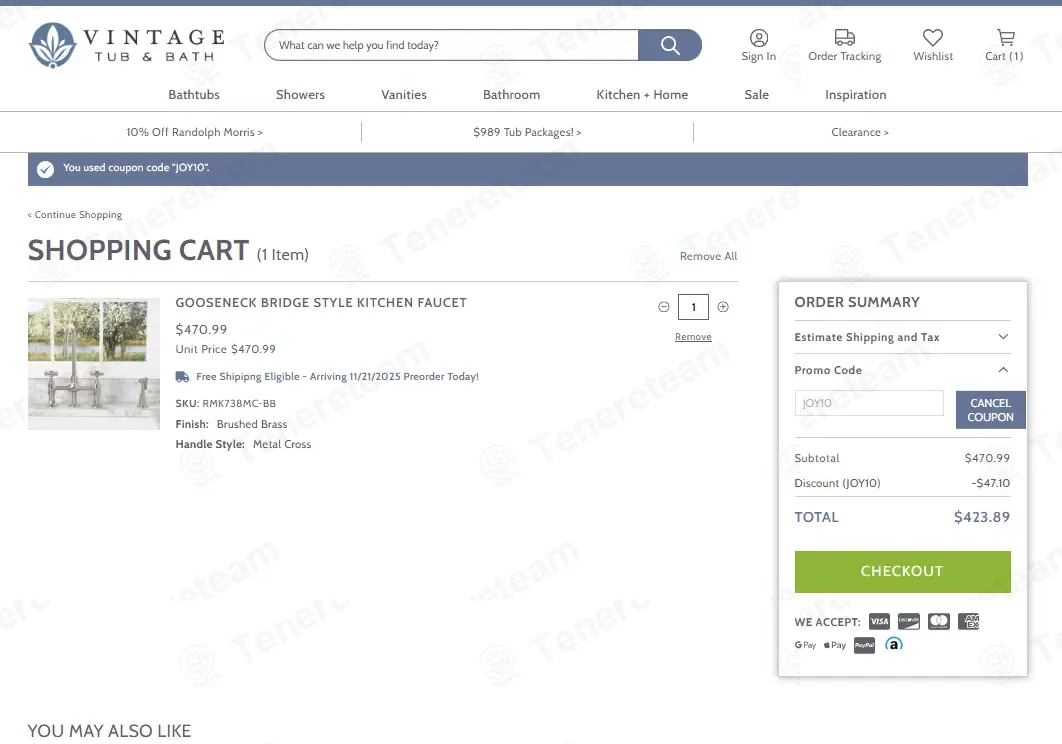
Task: Open Gooseneck Bridge Style Kitchen Faucet title
Action: [x=321, y=303]
